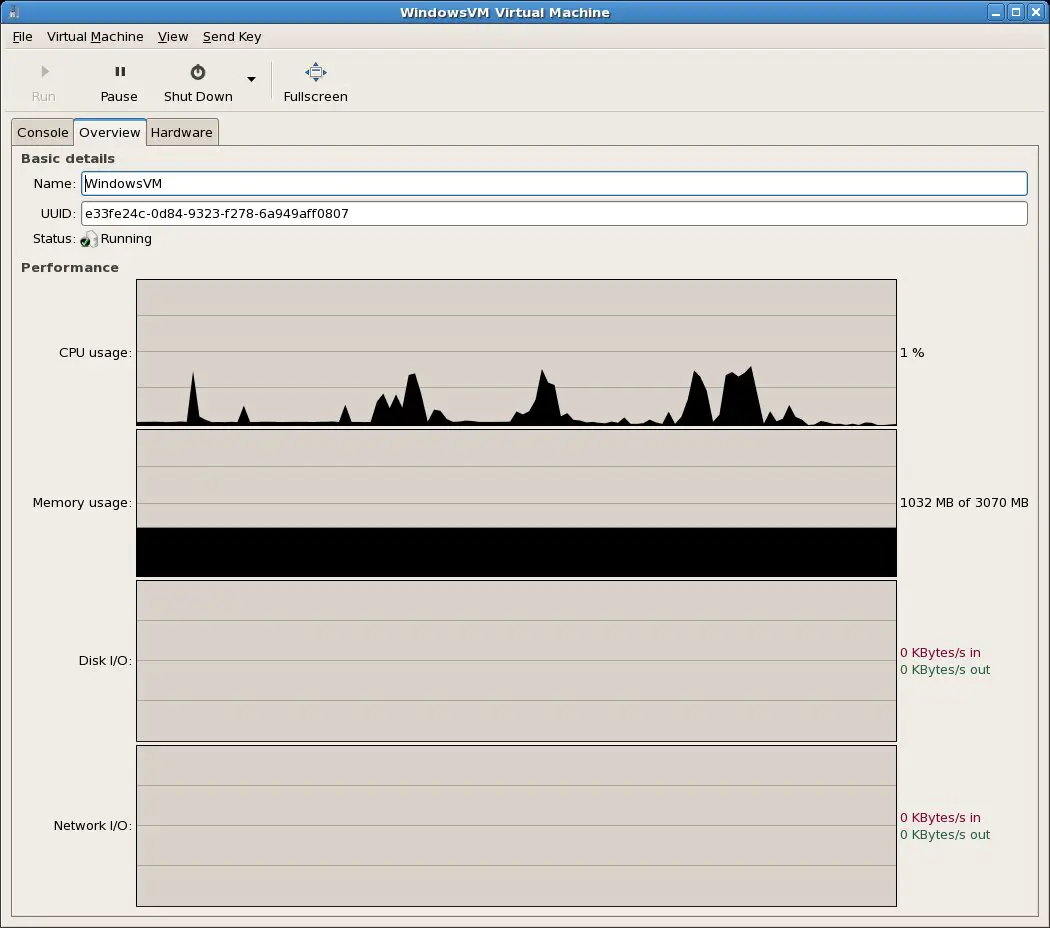Select the Memory usage graph
The width and height of the screenshot is (1050, 928).
click(x=515, y=503)
